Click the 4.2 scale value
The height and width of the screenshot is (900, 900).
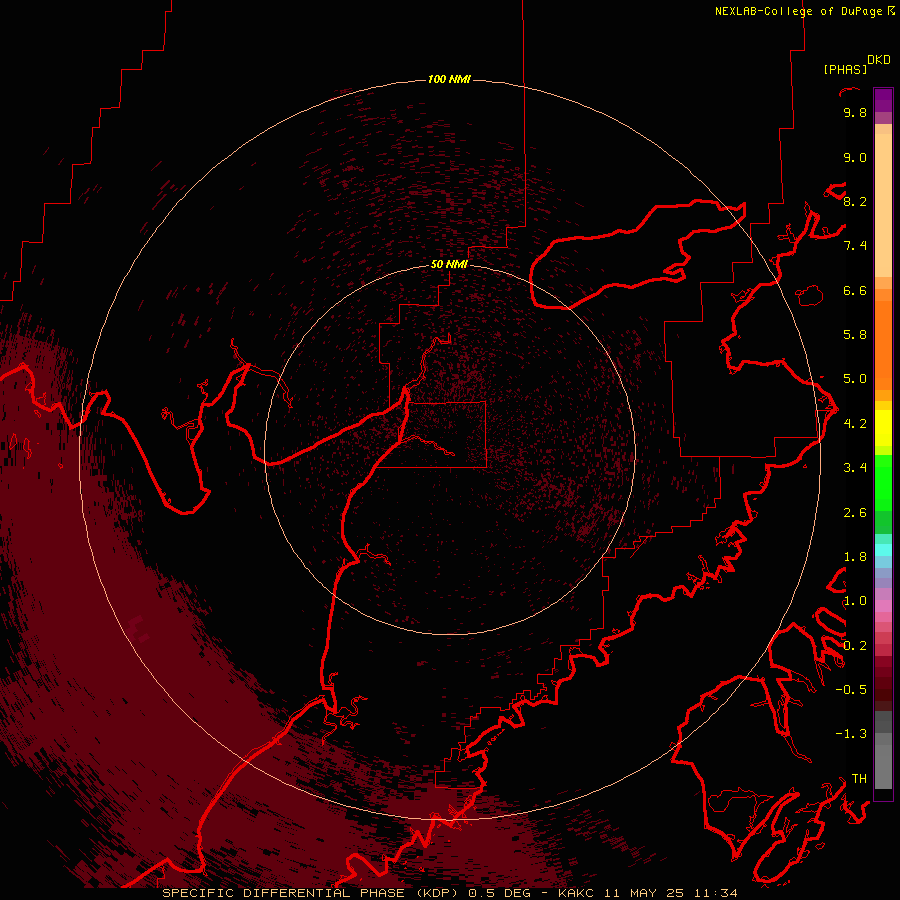(855, 424)
